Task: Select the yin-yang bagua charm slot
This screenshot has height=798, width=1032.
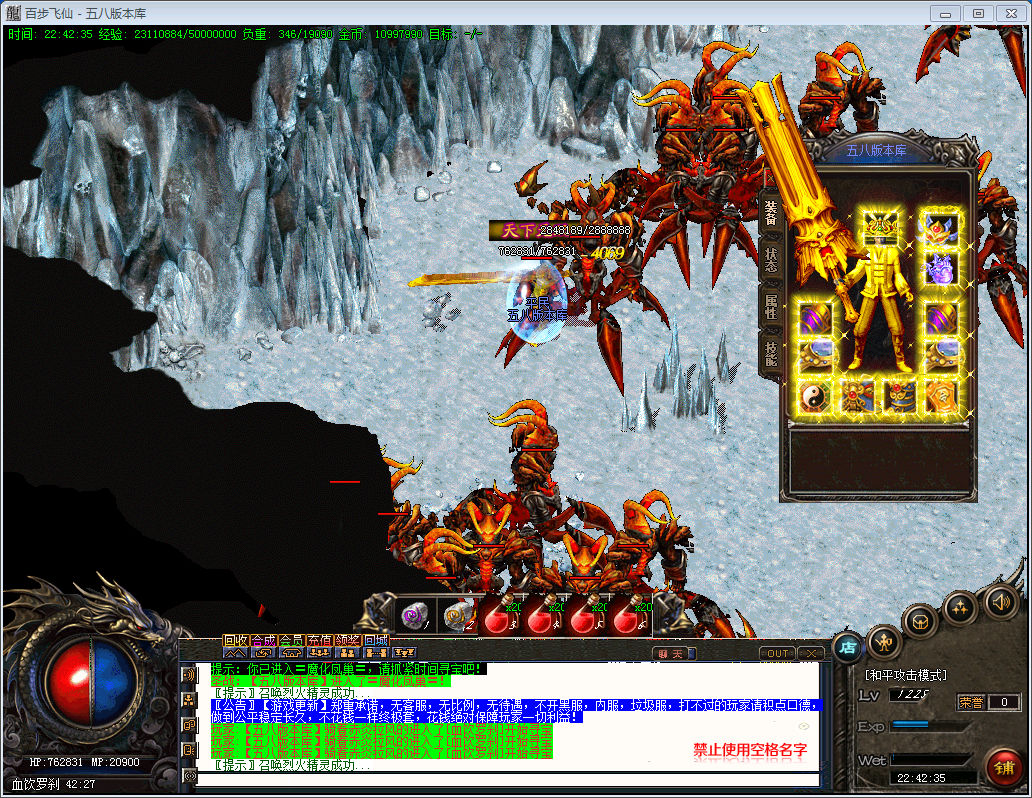Action: tap(816, 397)
